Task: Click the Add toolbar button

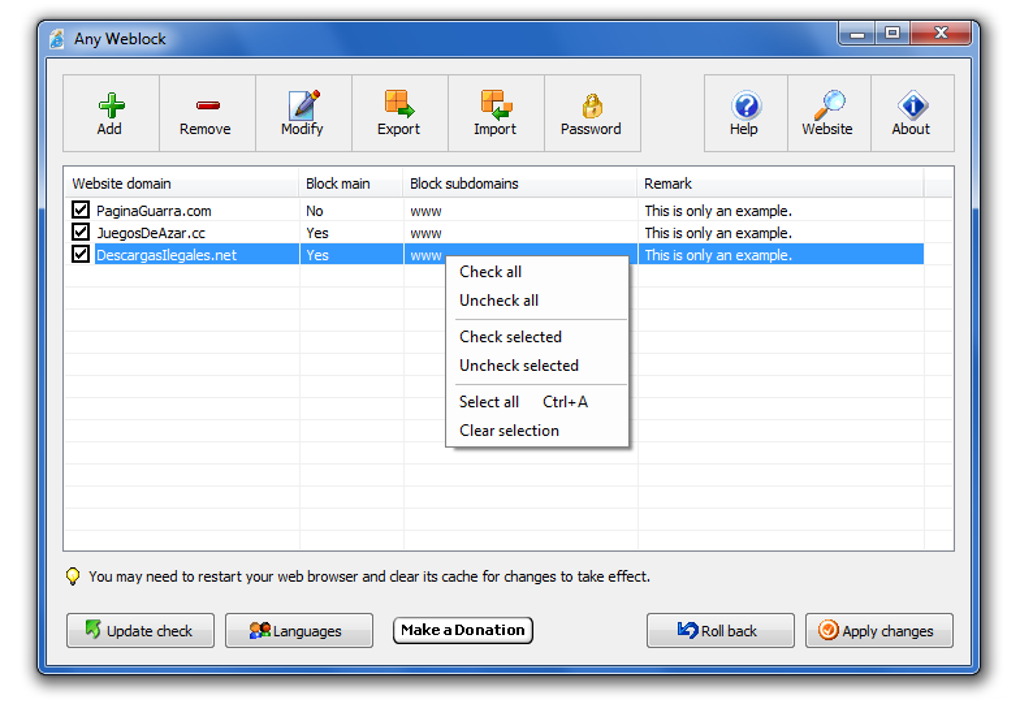Action: (x=111, y=113)
